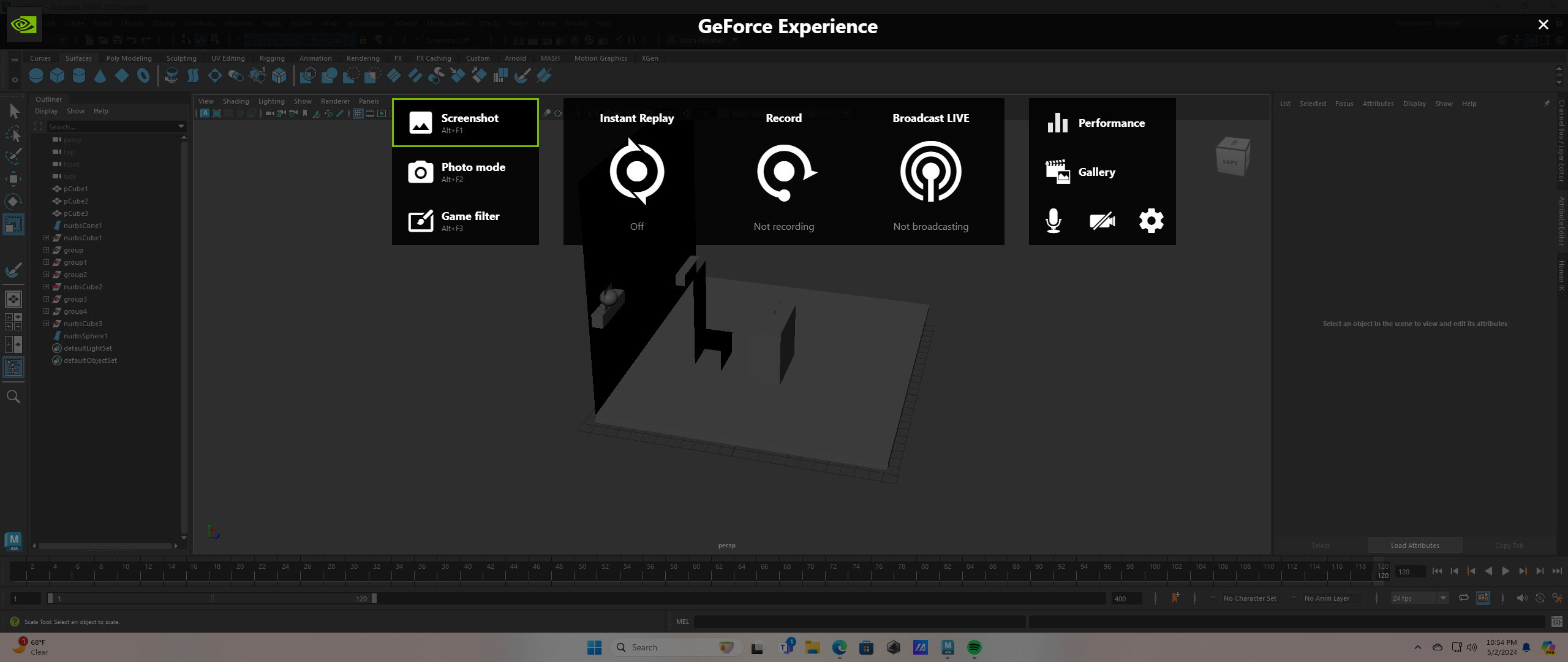The width and height of the screenshot is (1568, 662).
Task: Expand group1 in the Outliner
Action: [46, 262]
